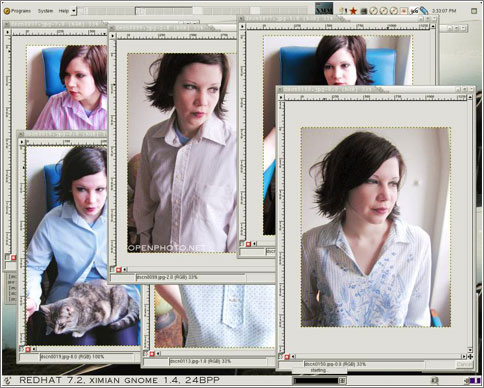Screen dimensions: 484x388
Task: Toggle Quick Mask in dscn0019.jpg cat window
Action: click(28, 349)
